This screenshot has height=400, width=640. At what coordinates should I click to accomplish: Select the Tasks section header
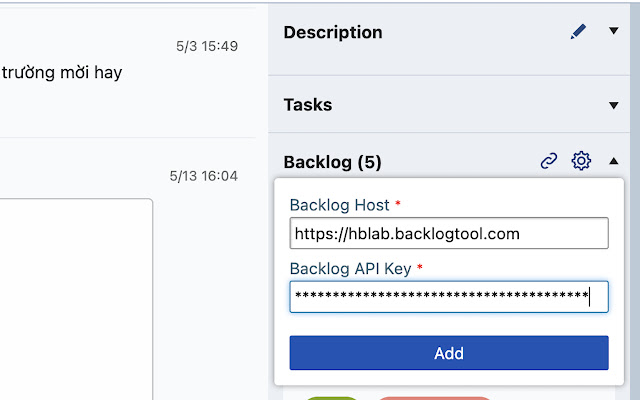(x=308, y=105)
